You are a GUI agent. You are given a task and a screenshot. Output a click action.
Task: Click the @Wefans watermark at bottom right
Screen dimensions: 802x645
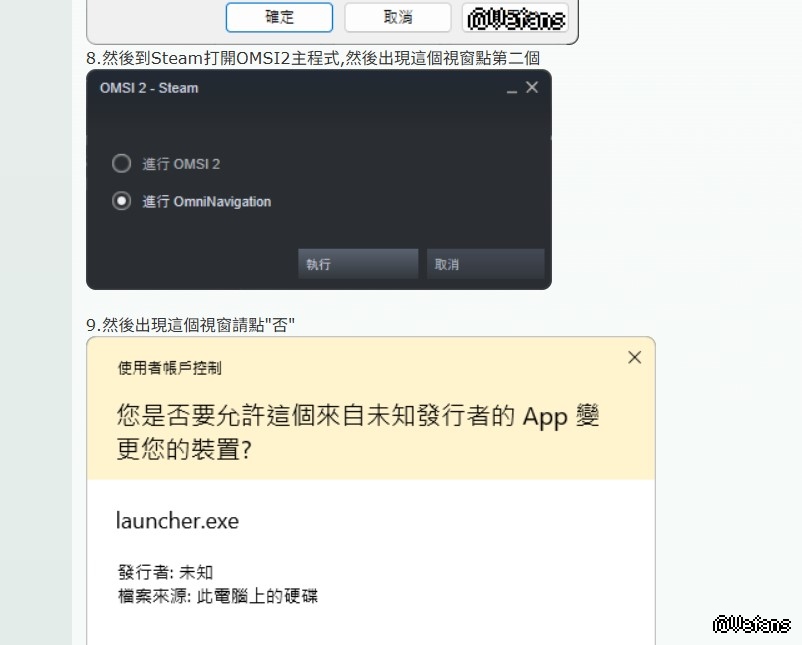751,624
